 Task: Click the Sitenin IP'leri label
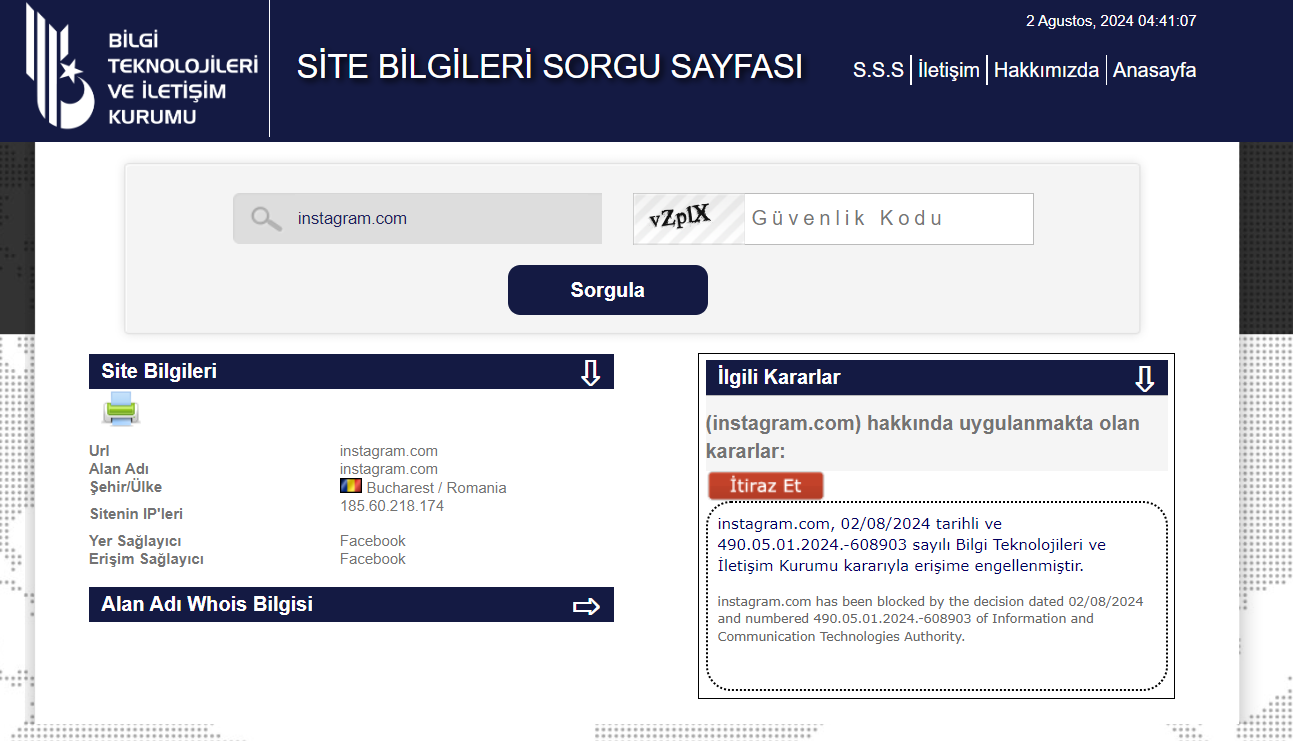tap(136, 514)
